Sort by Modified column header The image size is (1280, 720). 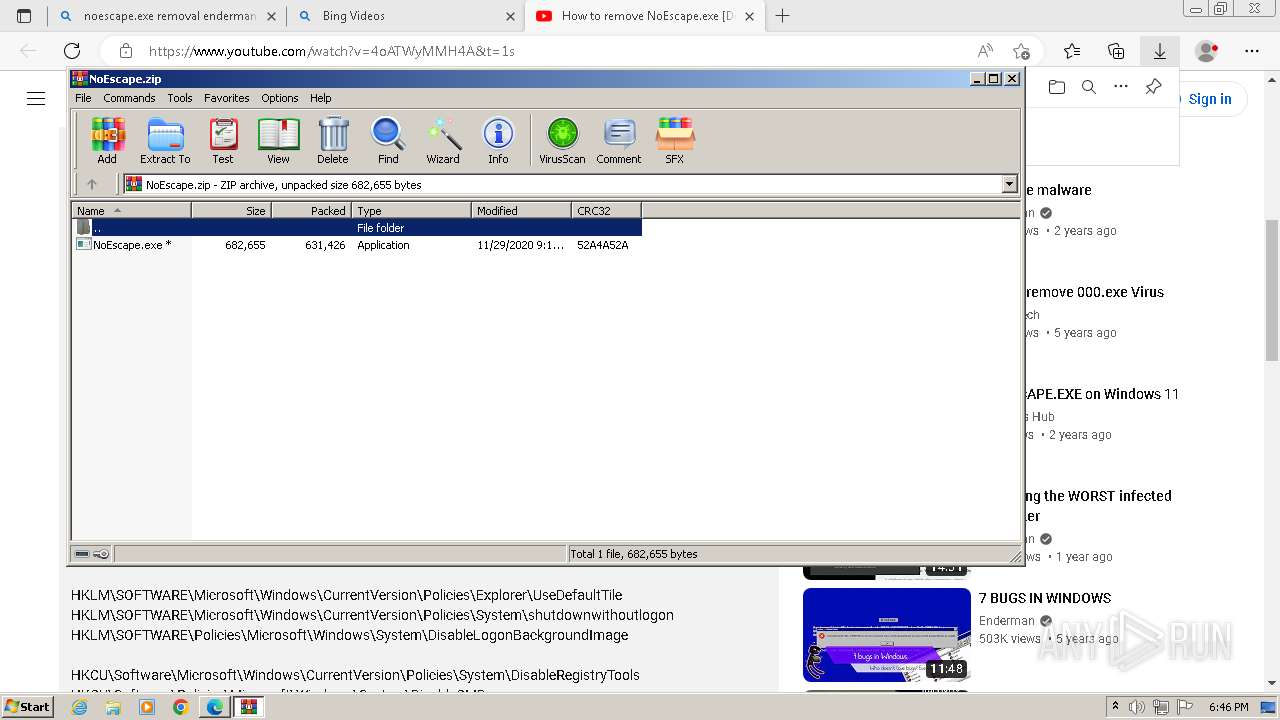[x=521, y=210]
